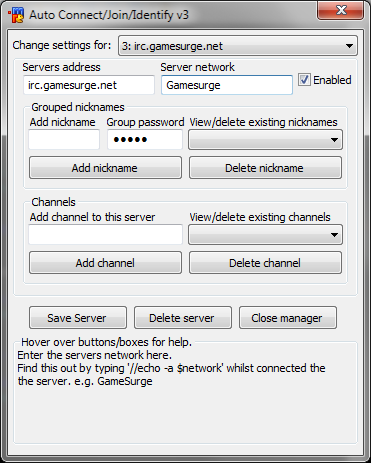The image size is (371, 463).
Task: Click the Delete nickname button
Action: click(265, 168)
